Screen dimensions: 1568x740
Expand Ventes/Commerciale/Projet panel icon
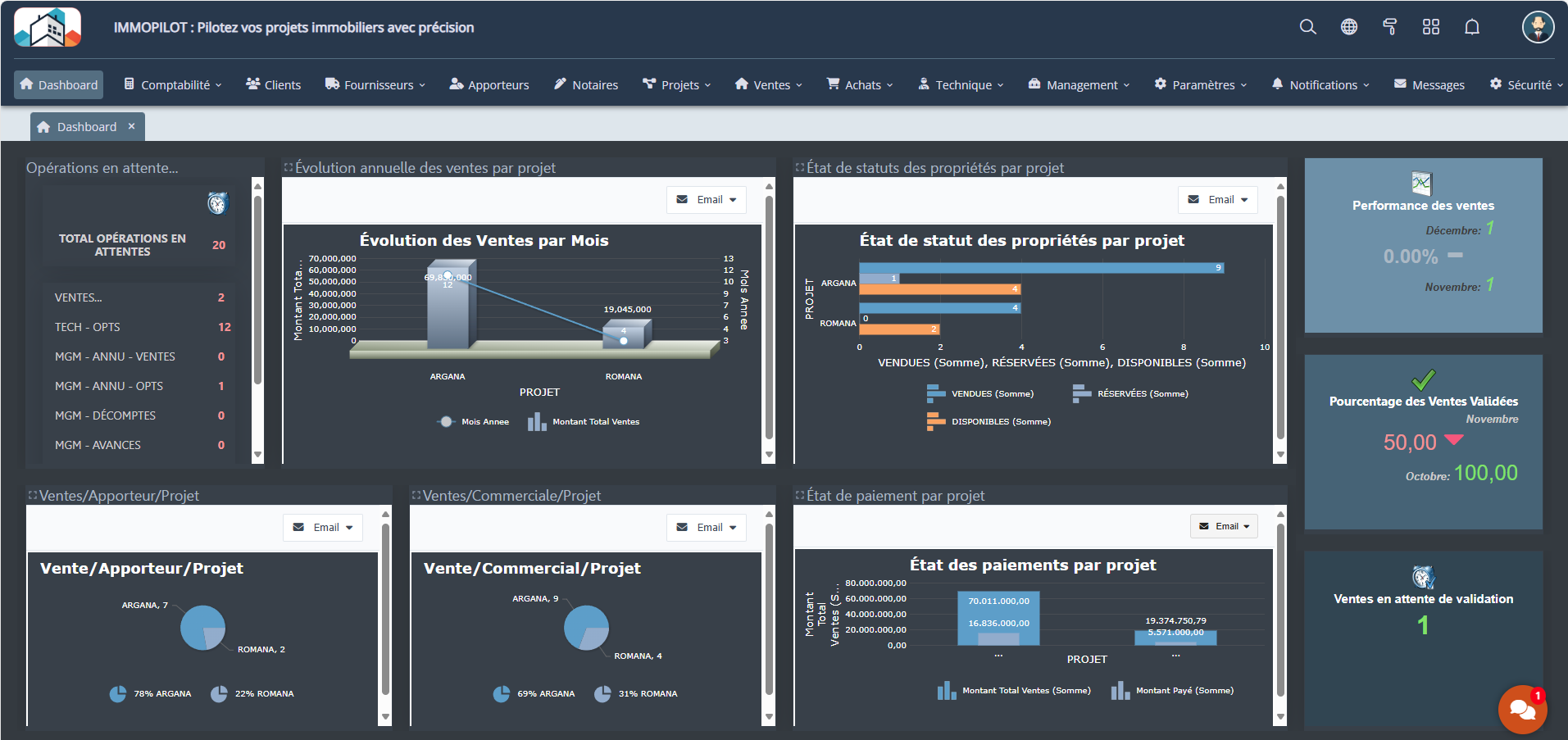416,495
